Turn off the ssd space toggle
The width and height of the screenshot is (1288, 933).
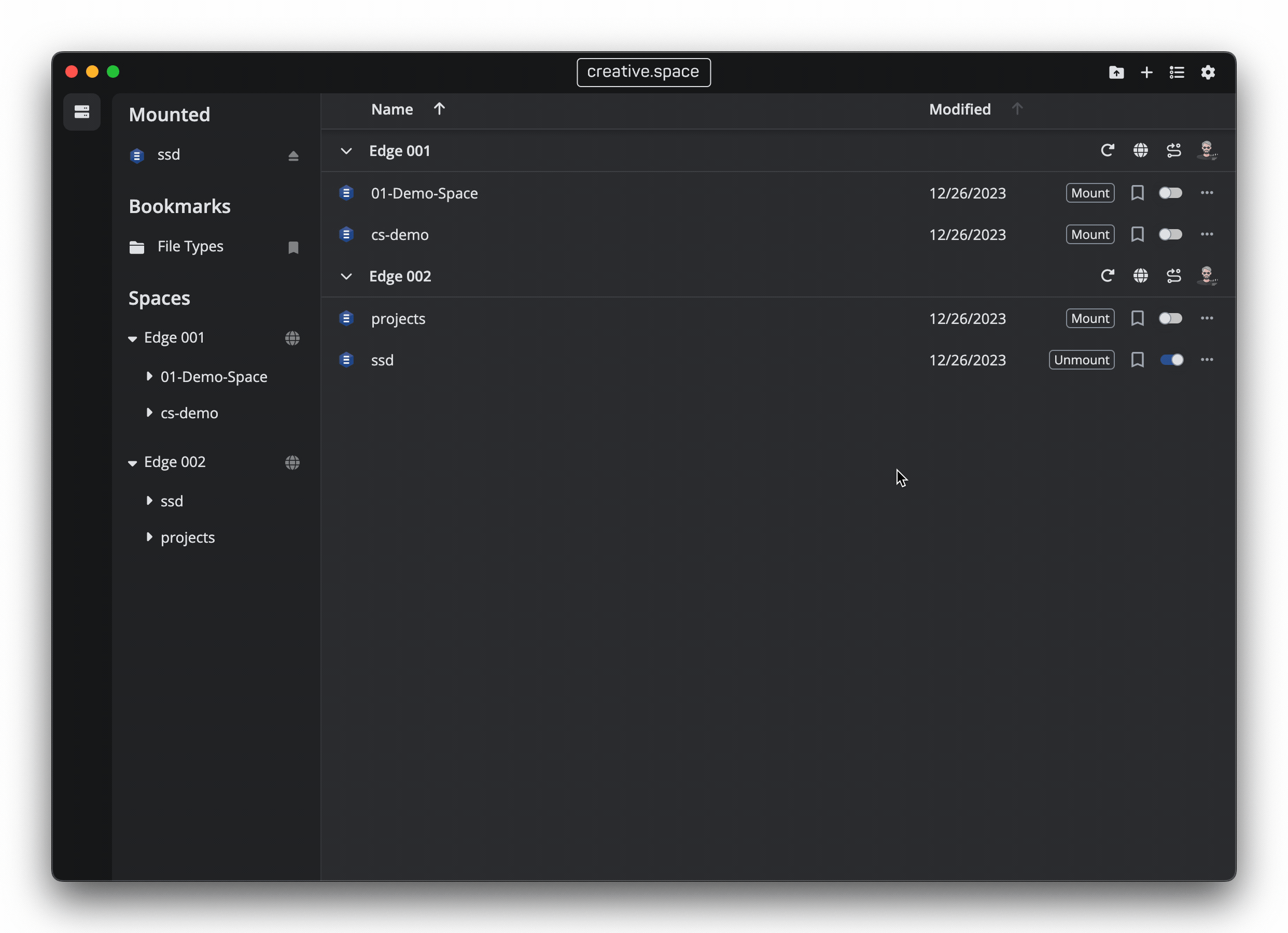click(x=1170, y=360)
